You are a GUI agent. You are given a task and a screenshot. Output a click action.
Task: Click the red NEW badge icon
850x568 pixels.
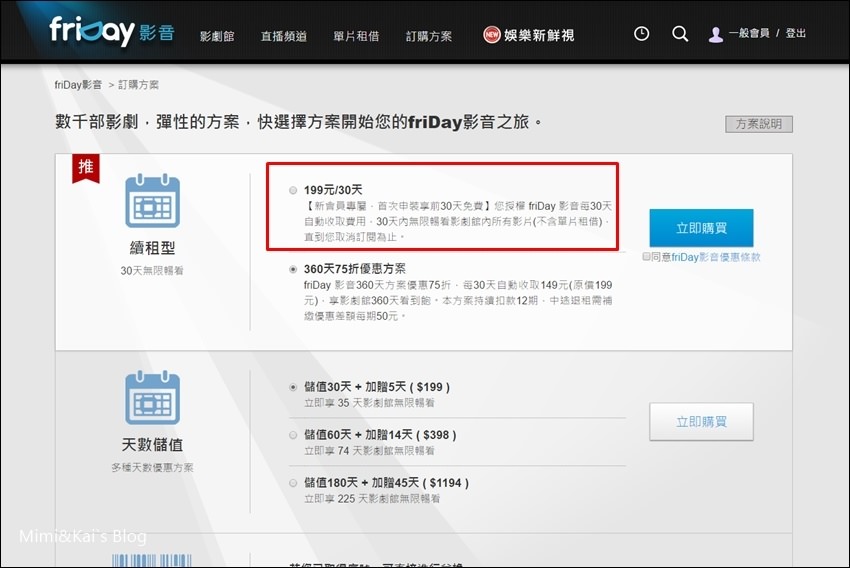pos(492,35)
